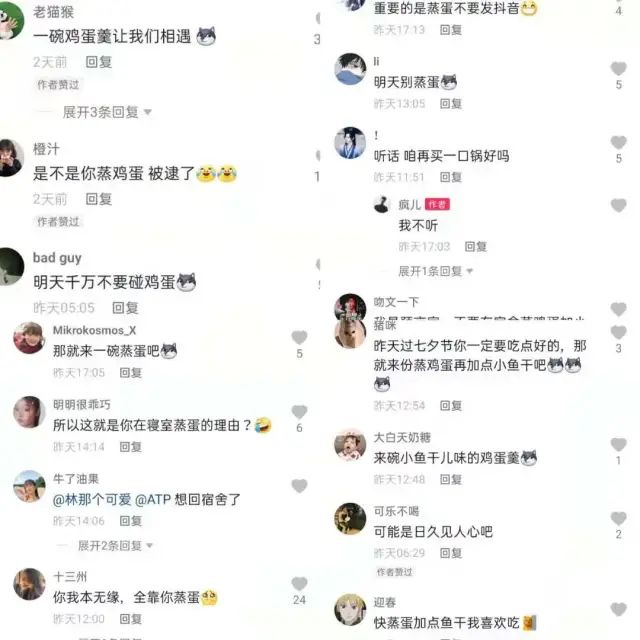Toggle like on 迎春's comment

(x=618, y=609)
